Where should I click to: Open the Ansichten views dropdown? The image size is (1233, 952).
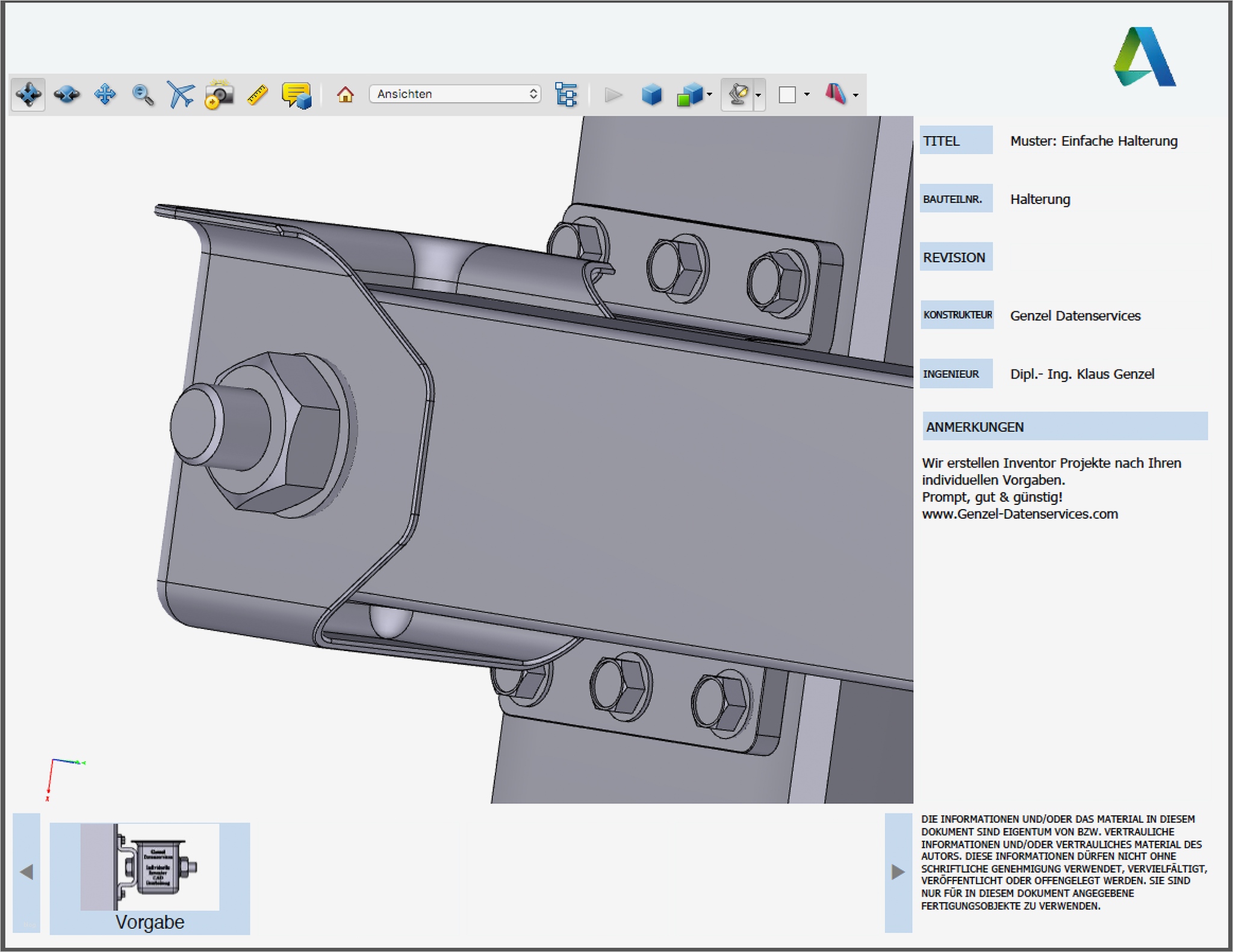(455, 94)
